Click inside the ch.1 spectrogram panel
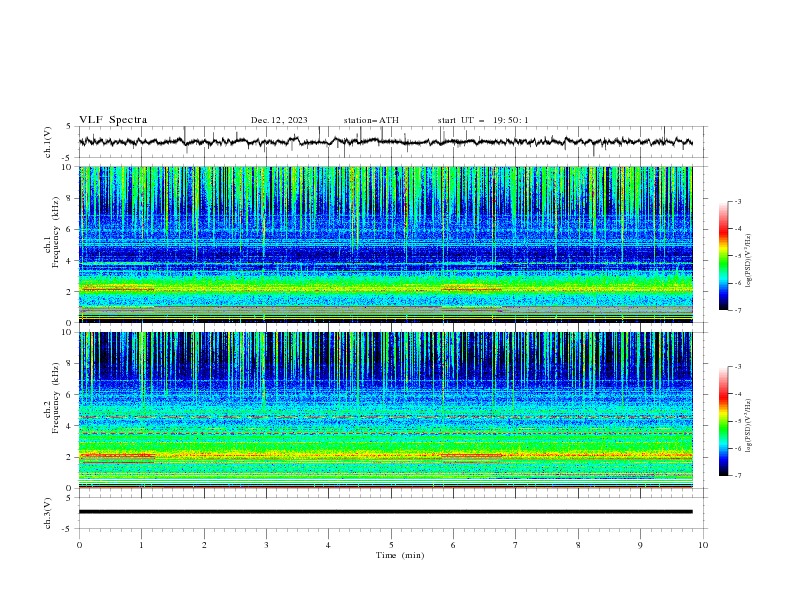This screenshot has height=612, width=792. click(x=386, y=244)
